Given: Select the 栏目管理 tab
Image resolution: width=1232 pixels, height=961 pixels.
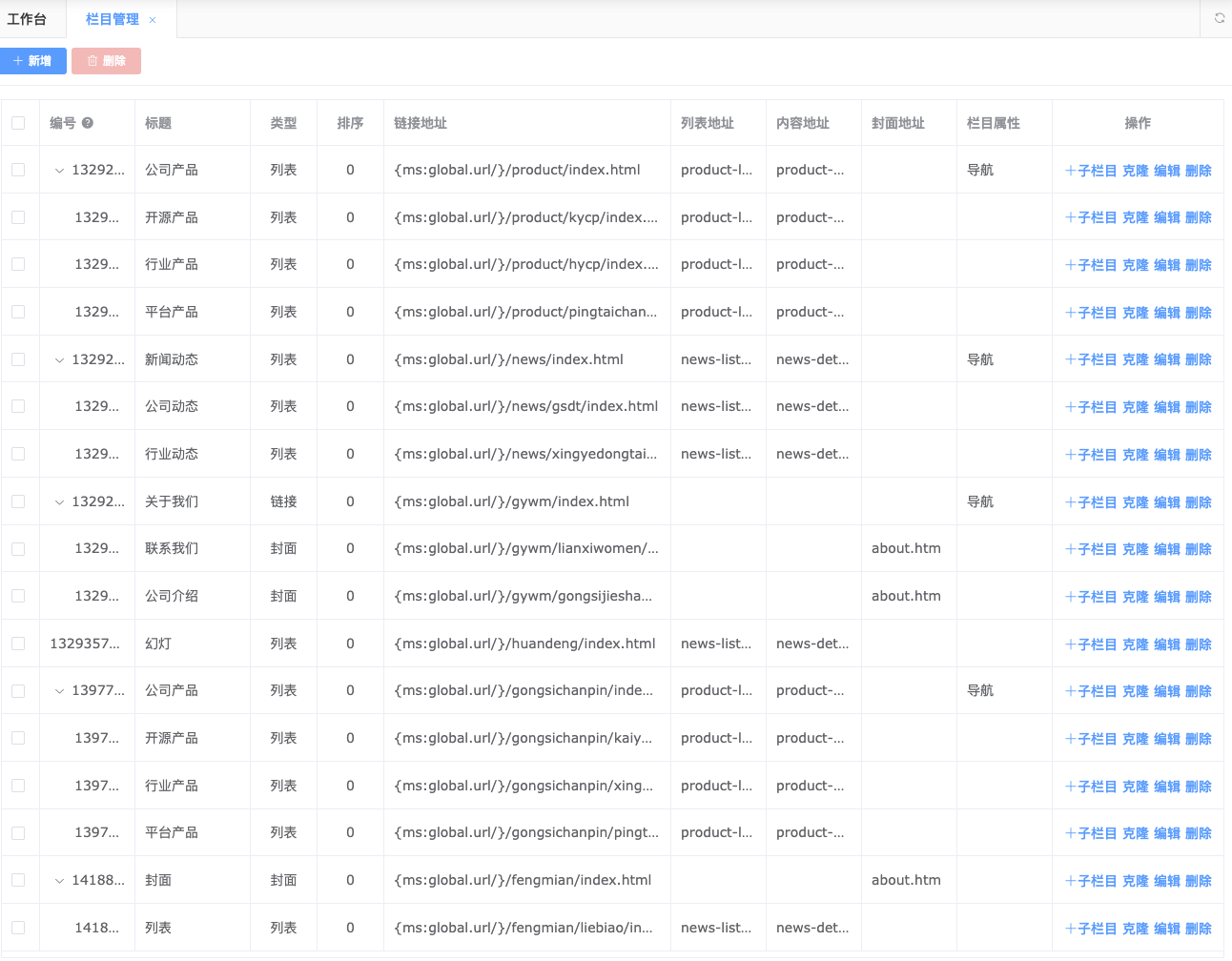Looking at the screenshot, I should [x=112, y=19].
